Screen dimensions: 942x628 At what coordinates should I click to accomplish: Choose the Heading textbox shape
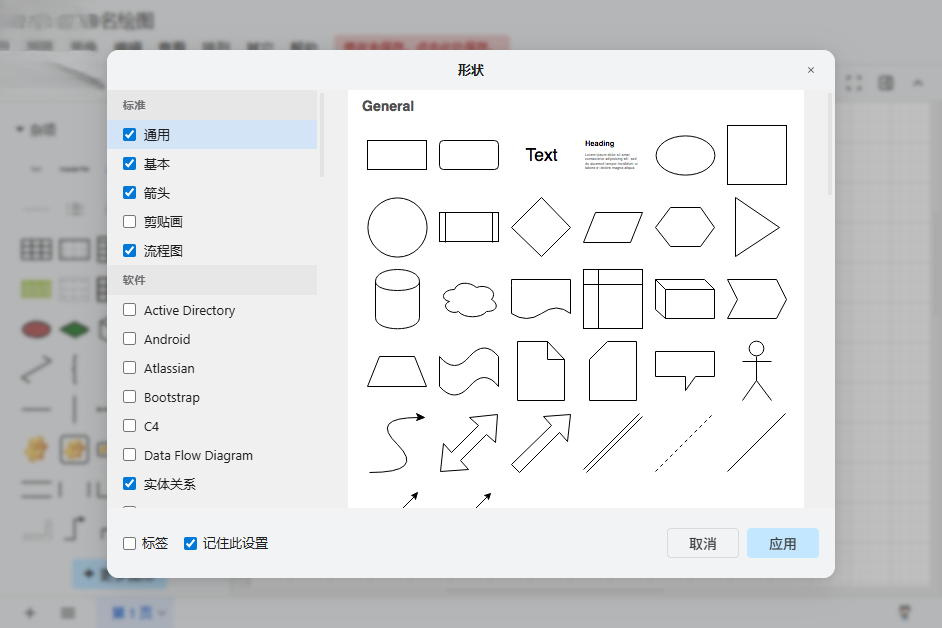tap(612, 155)
